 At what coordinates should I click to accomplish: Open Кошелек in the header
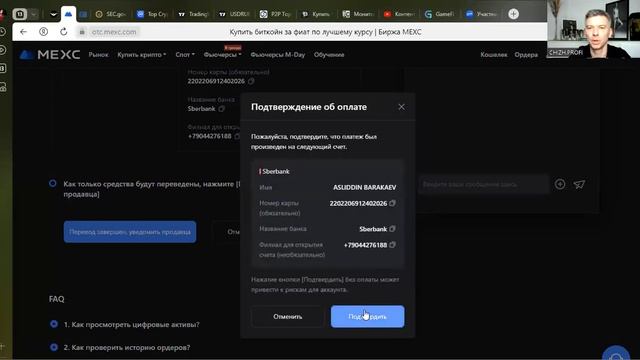coord(494,55)
